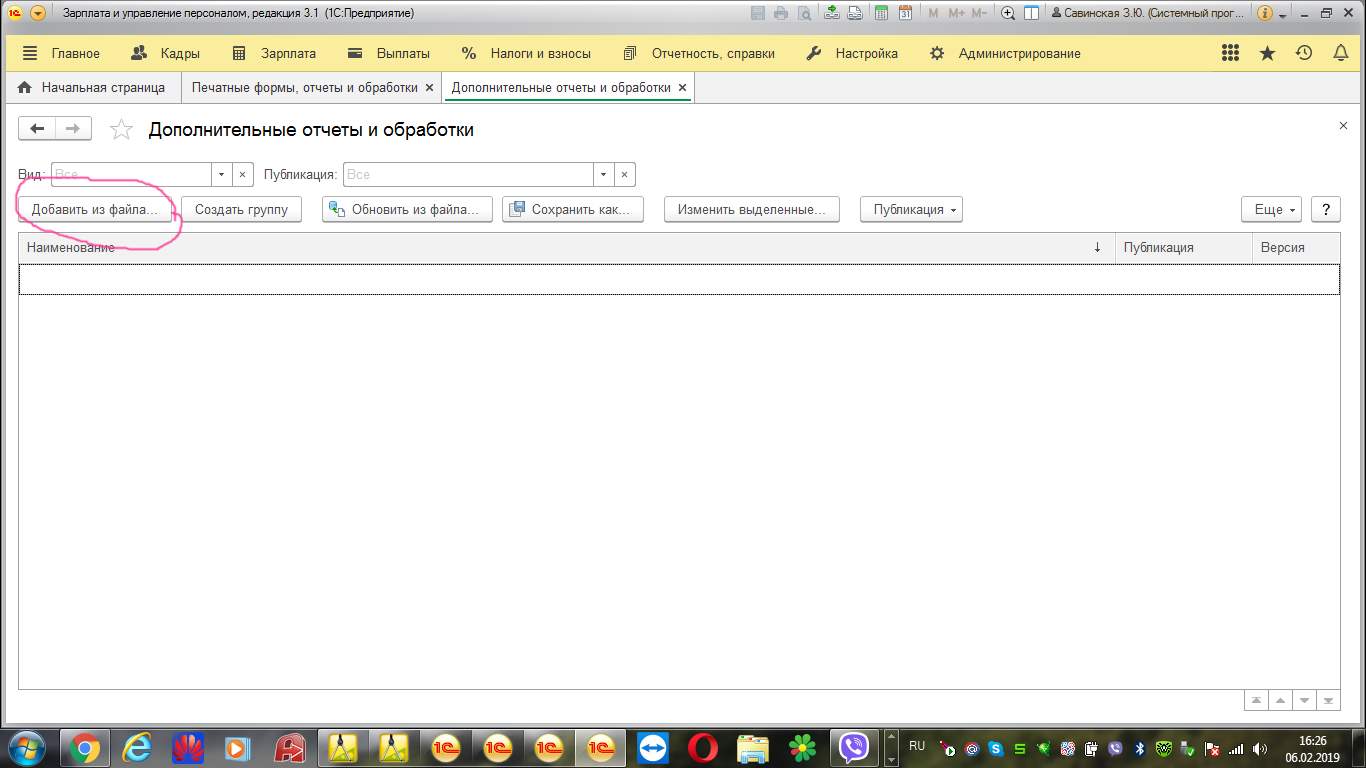Open help with question mark button
1366x768 pixels.
point(1325,209)
